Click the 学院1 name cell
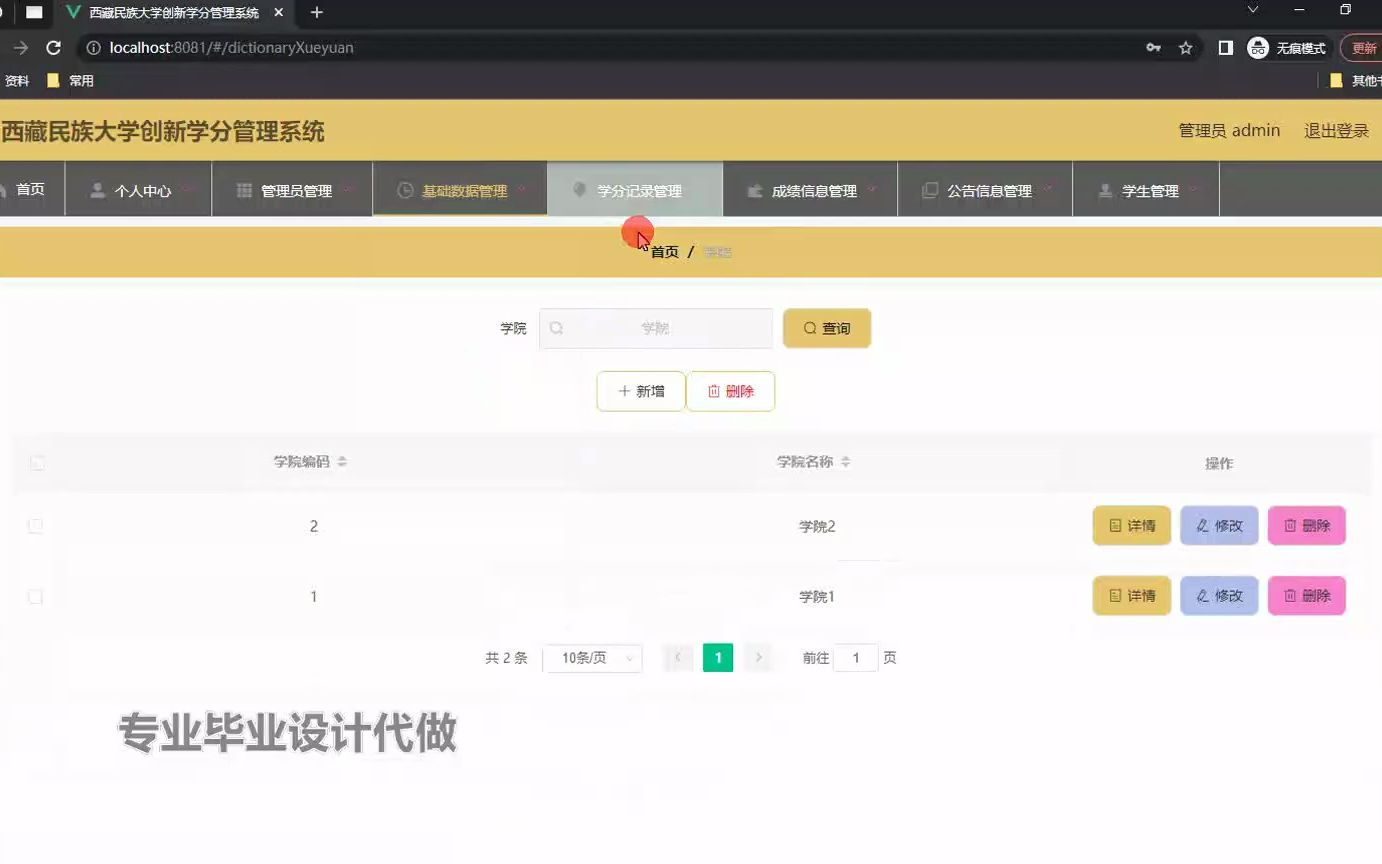This screenshot has height=864, width=1382. (x=817, y=597)
